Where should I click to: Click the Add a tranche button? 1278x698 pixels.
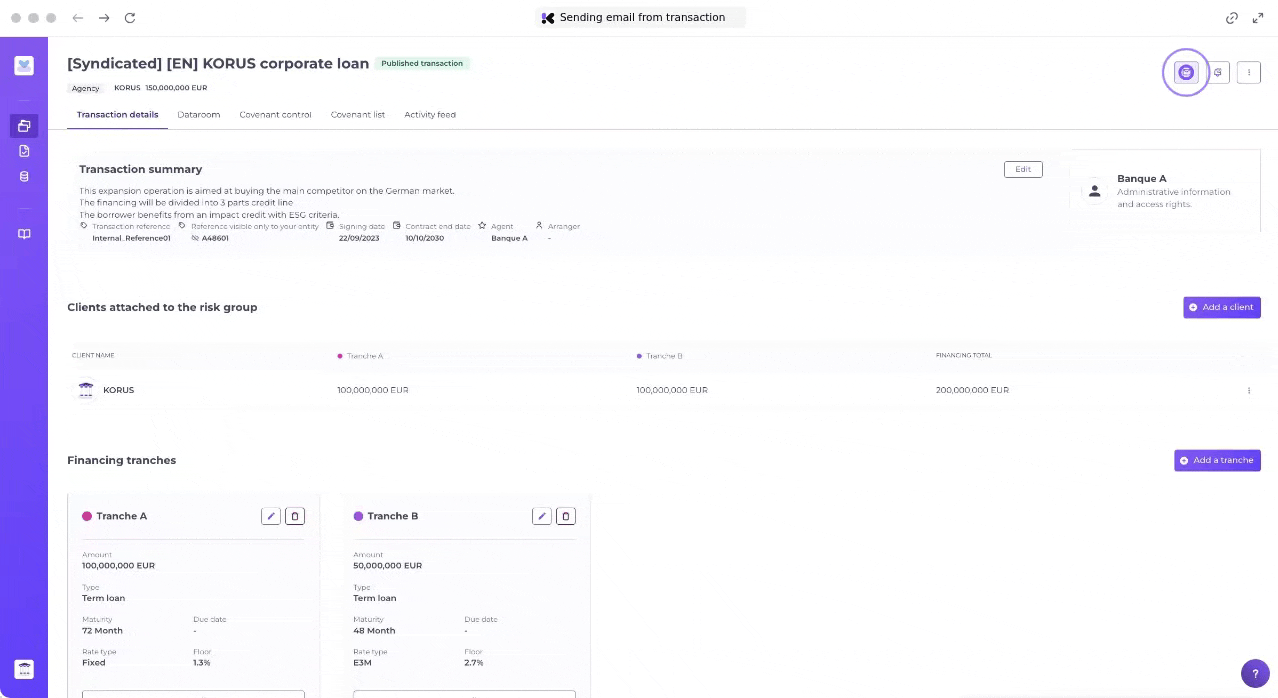(x=1216, y=460)
